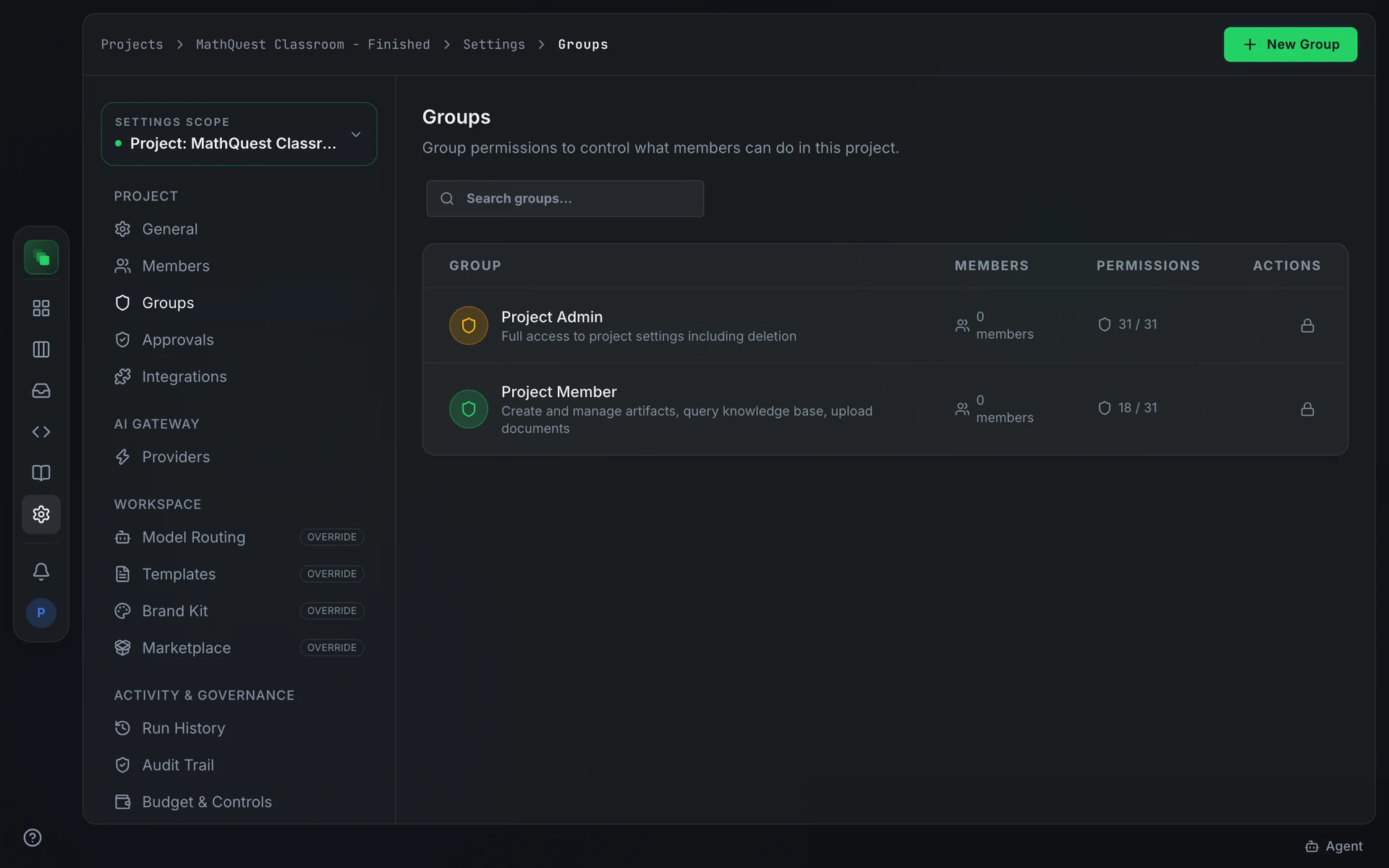
Task: Click the Budget & Controls wallet icon
Action: click(x=123, y=802)
